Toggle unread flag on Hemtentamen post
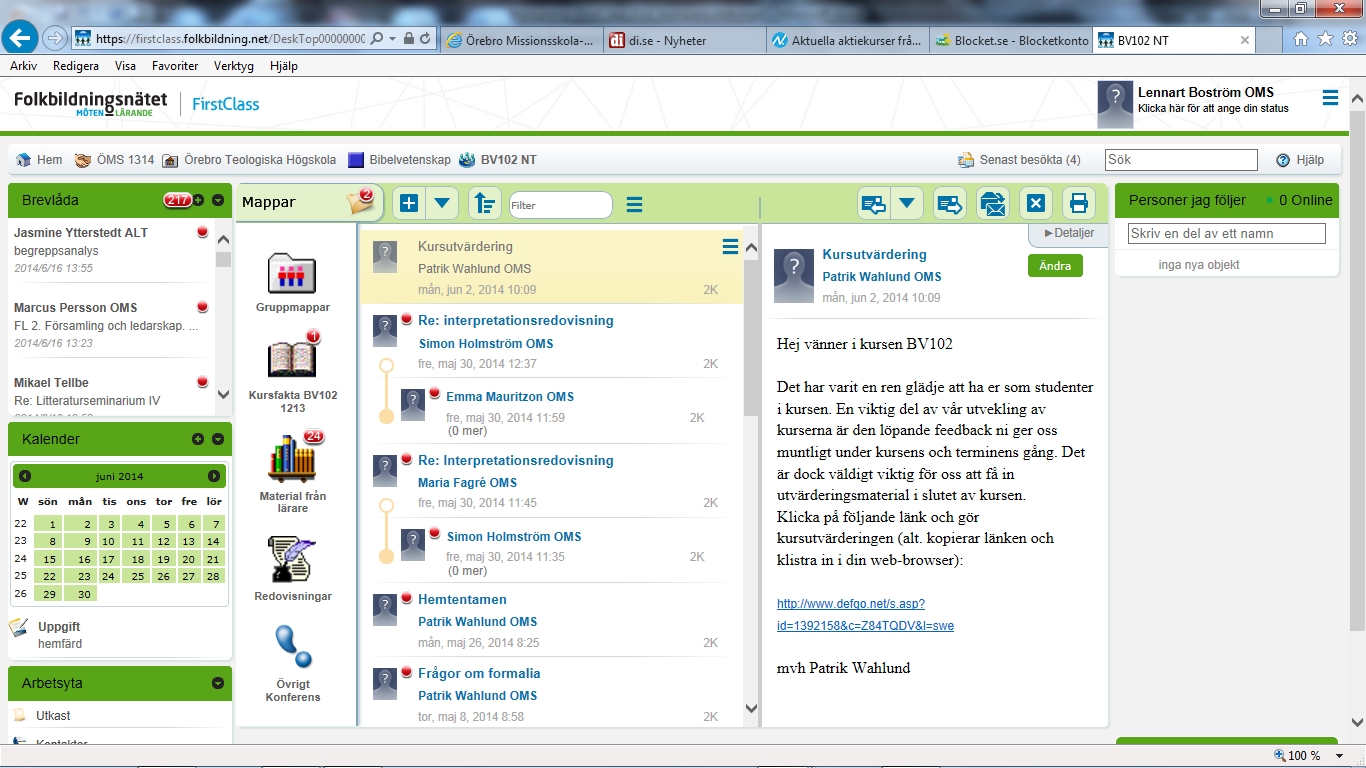This screenshot has height=768, width=1366. [407, 598]
